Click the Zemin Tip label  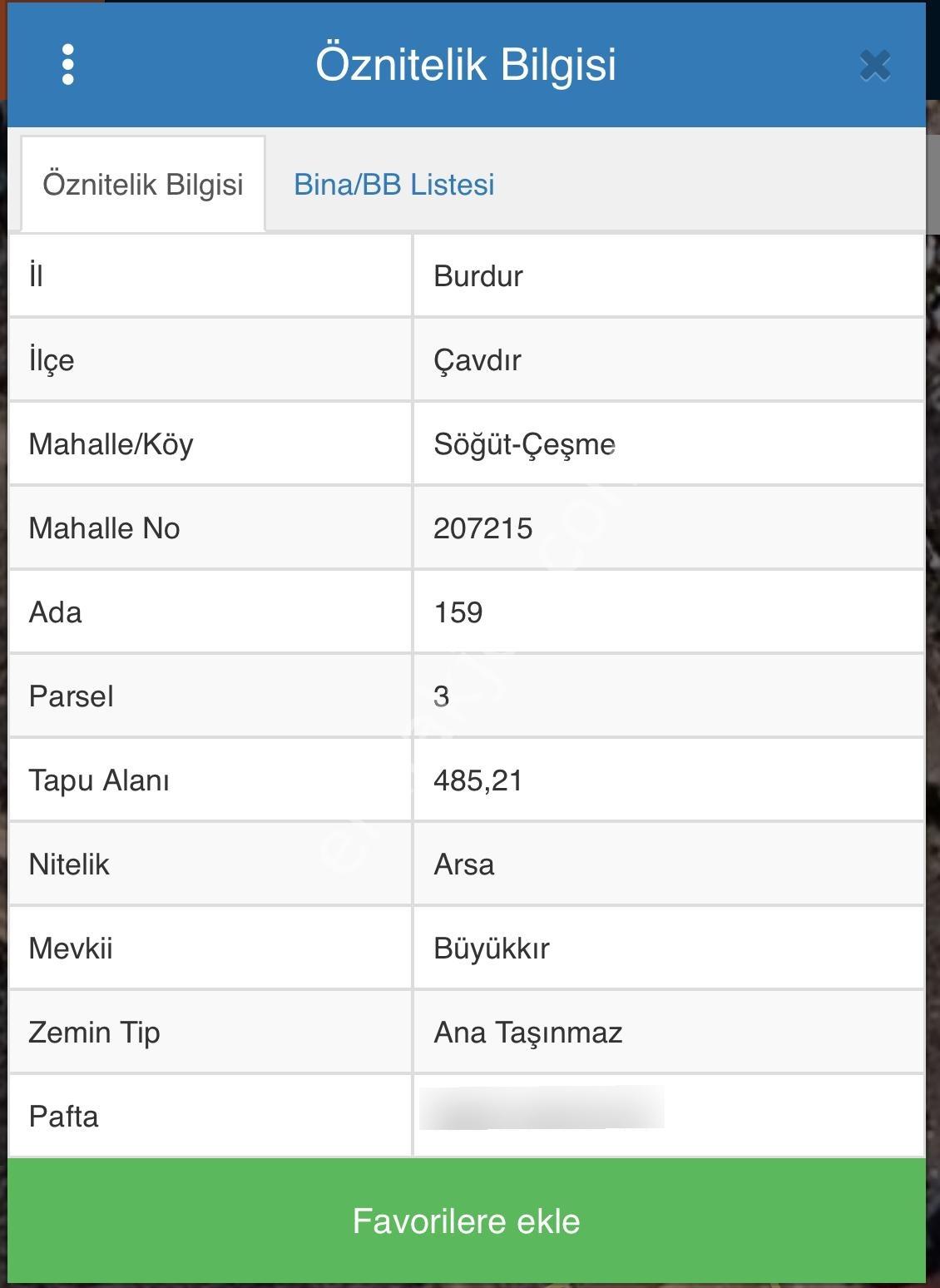94,1033
